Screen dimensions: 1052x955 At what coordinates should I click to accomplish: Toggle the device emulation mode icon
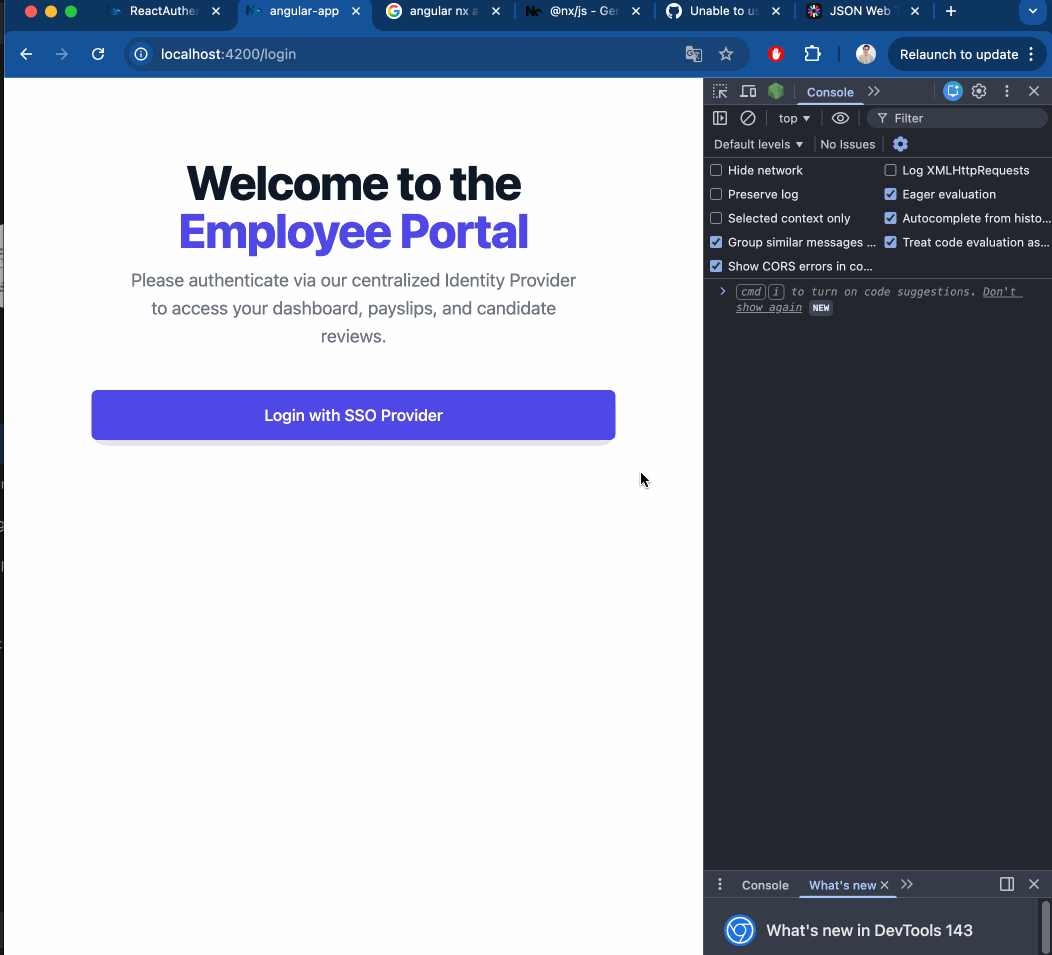coord(747,91)
